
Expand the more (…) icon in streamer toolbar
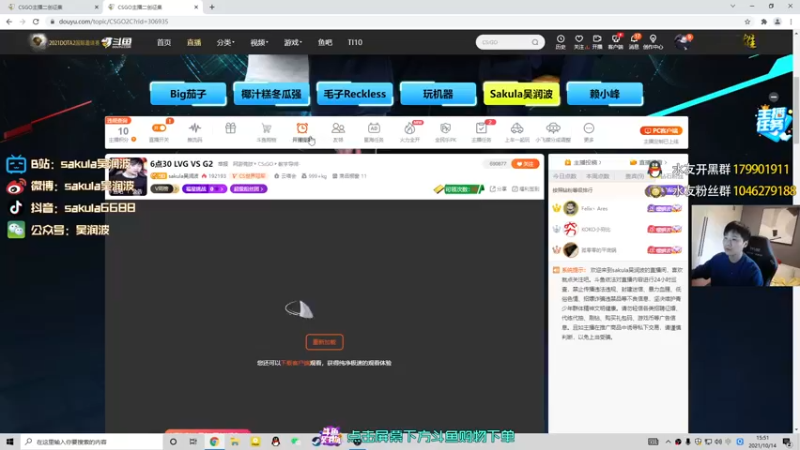point(589,128)
